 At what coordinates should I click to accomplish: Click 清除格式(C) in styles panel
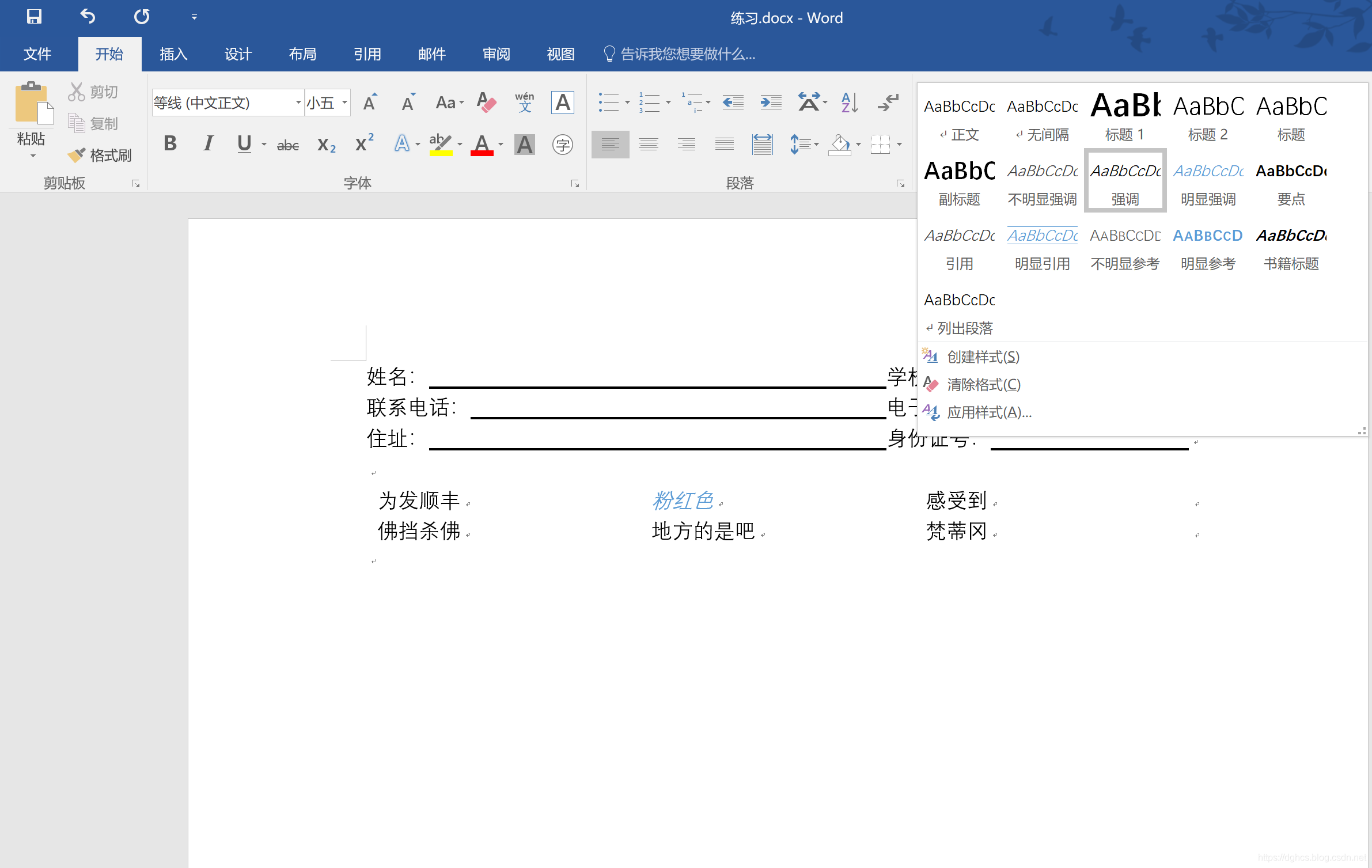983,385
